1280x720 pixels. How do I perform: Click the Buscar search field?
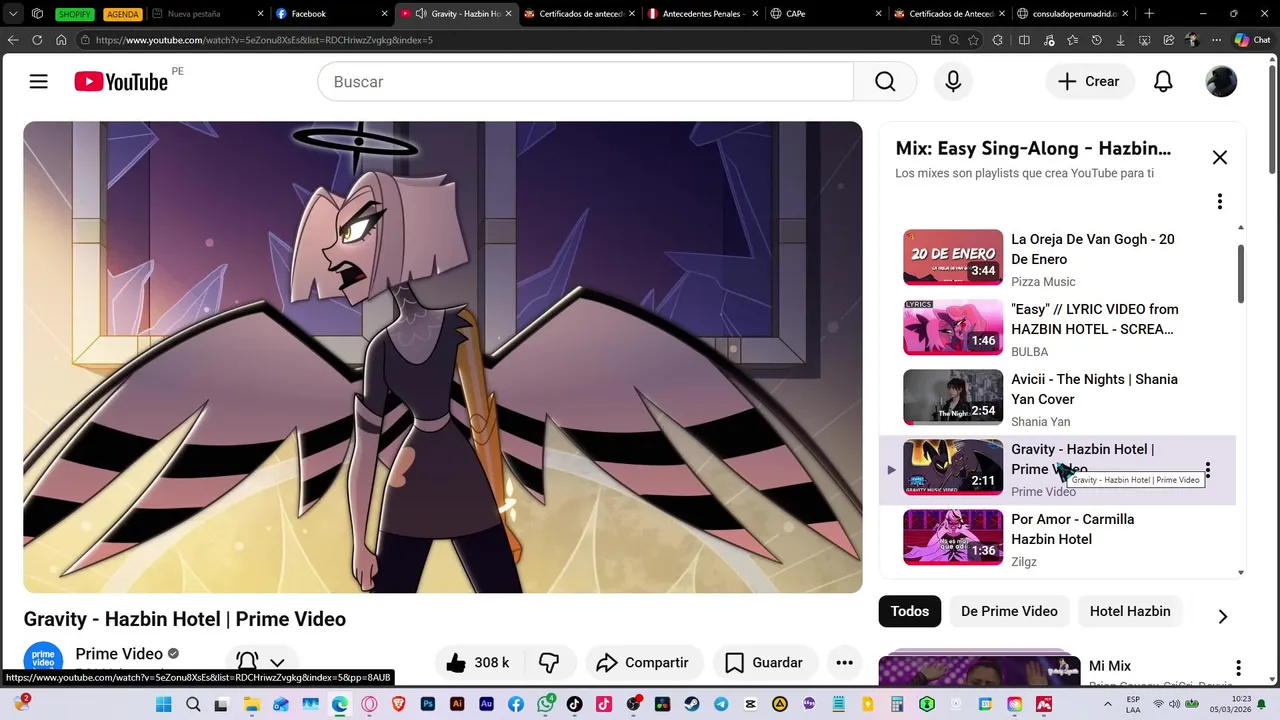585,82
